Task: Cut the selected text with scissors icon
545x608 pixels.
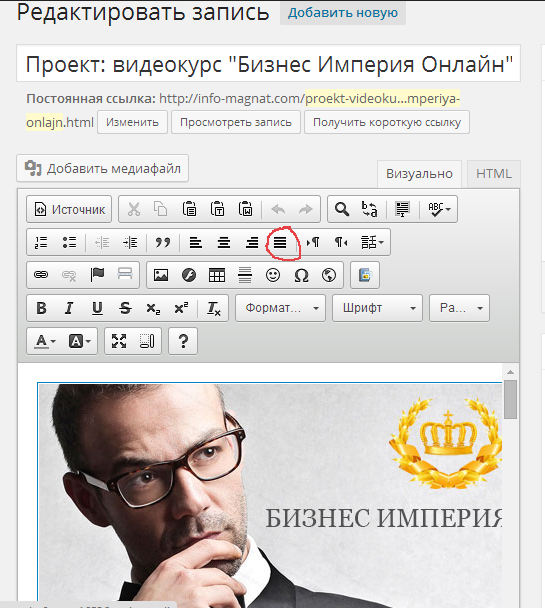Action: click(x=134, y=209)
